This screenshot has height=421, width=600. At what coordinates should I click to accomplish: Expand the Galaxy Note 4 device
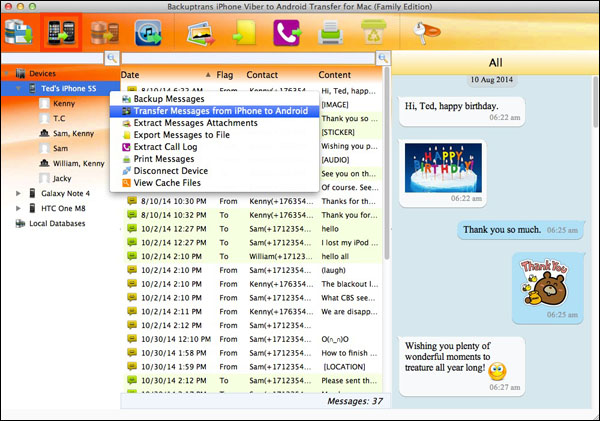coord(18,193)
